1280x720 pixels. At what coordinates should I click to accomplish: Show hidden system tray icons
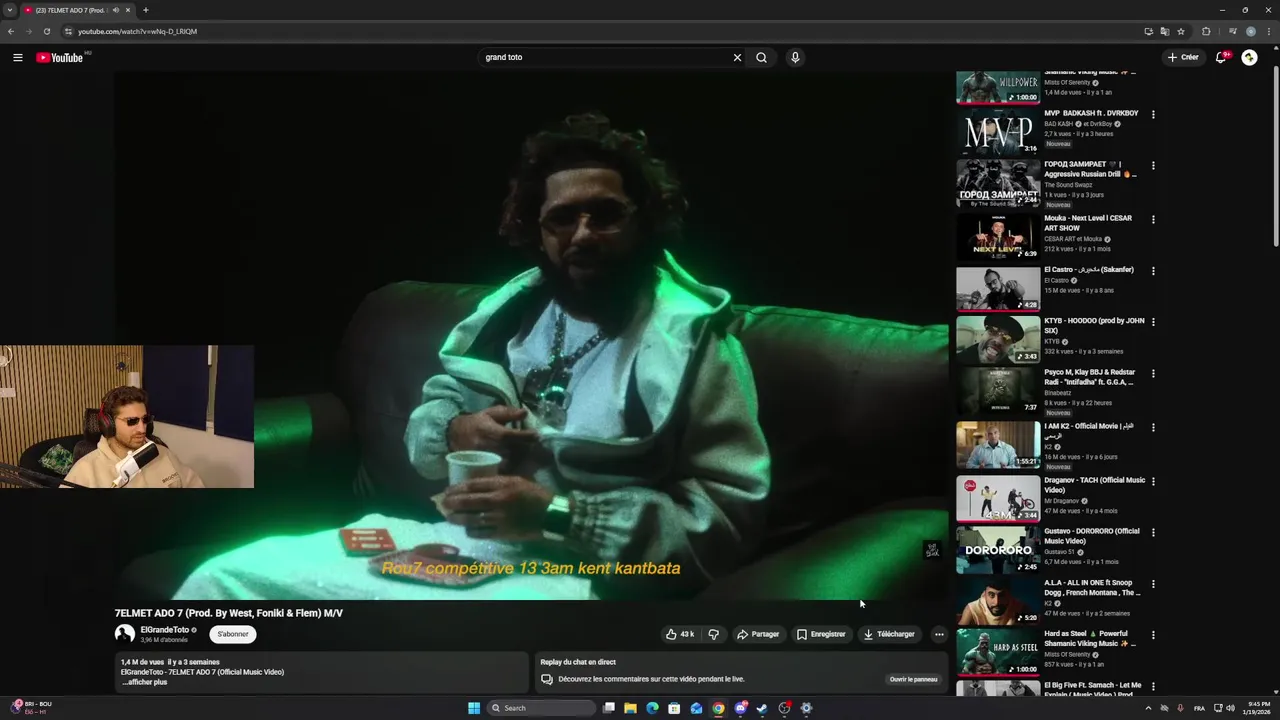tap(1148, 708)
